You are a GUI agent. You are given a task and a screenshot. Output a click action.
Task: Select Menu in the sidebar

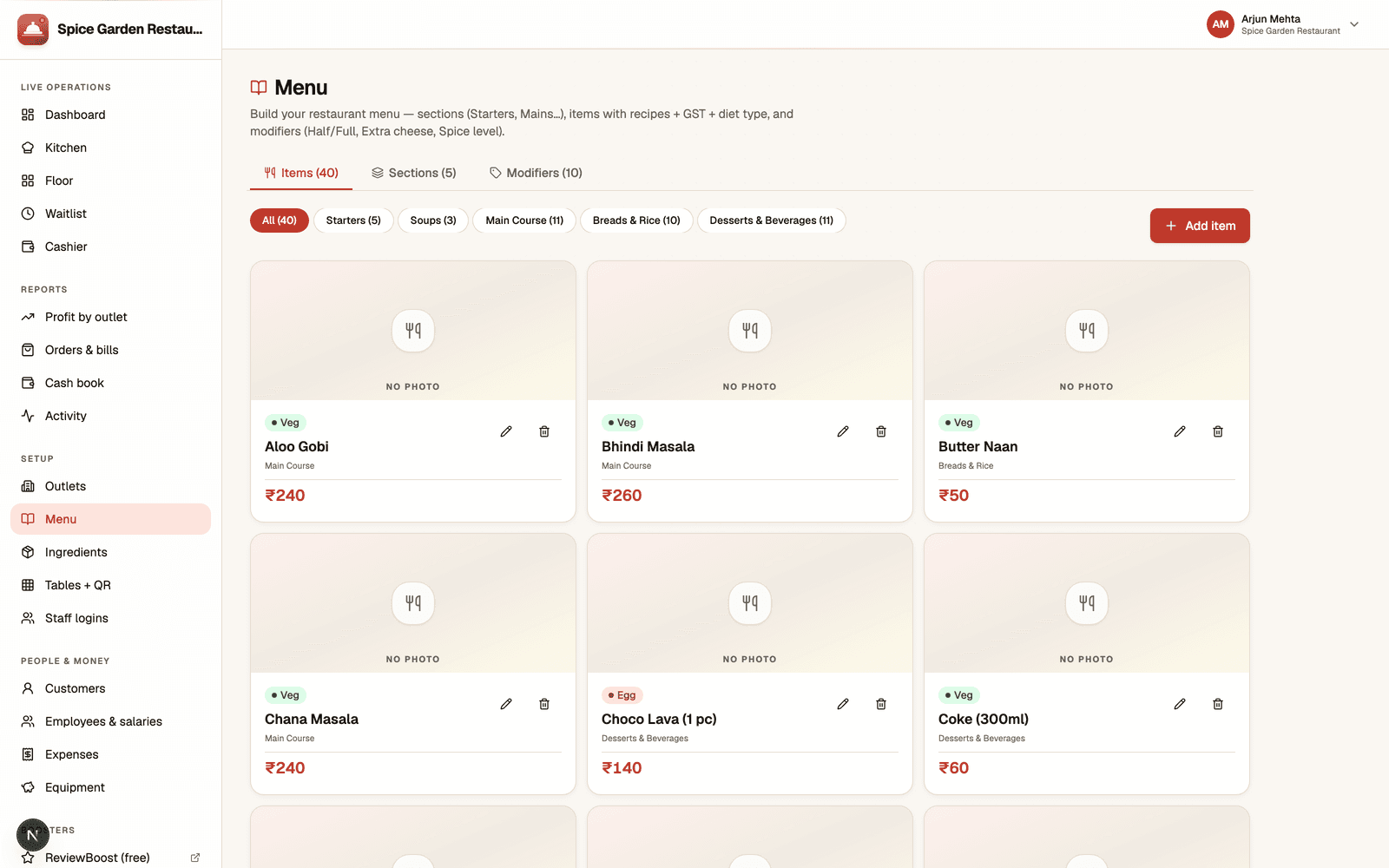click(110, 519)
